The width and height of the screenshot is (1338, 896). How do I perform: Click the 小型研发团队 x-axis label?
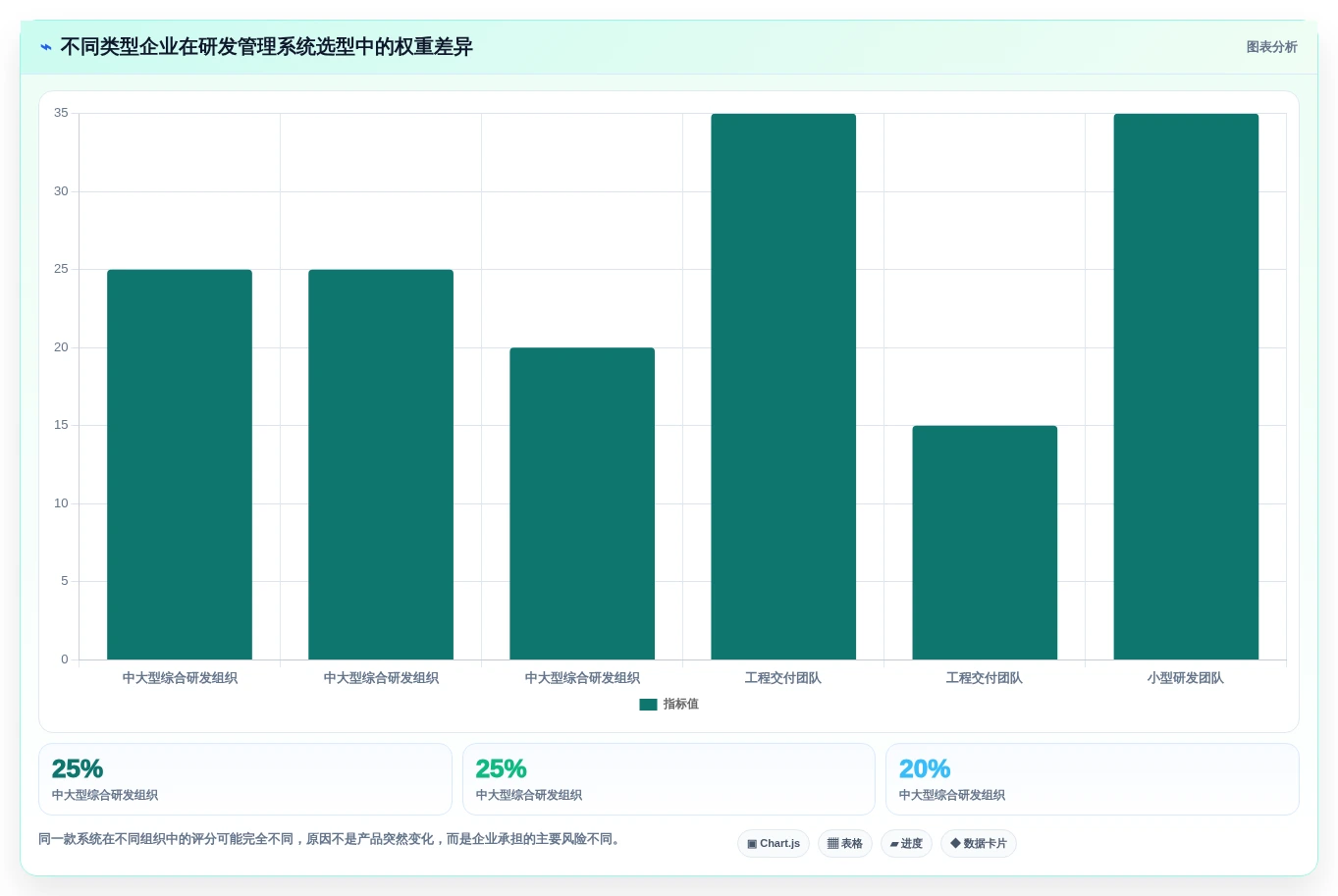point(1186,678)
